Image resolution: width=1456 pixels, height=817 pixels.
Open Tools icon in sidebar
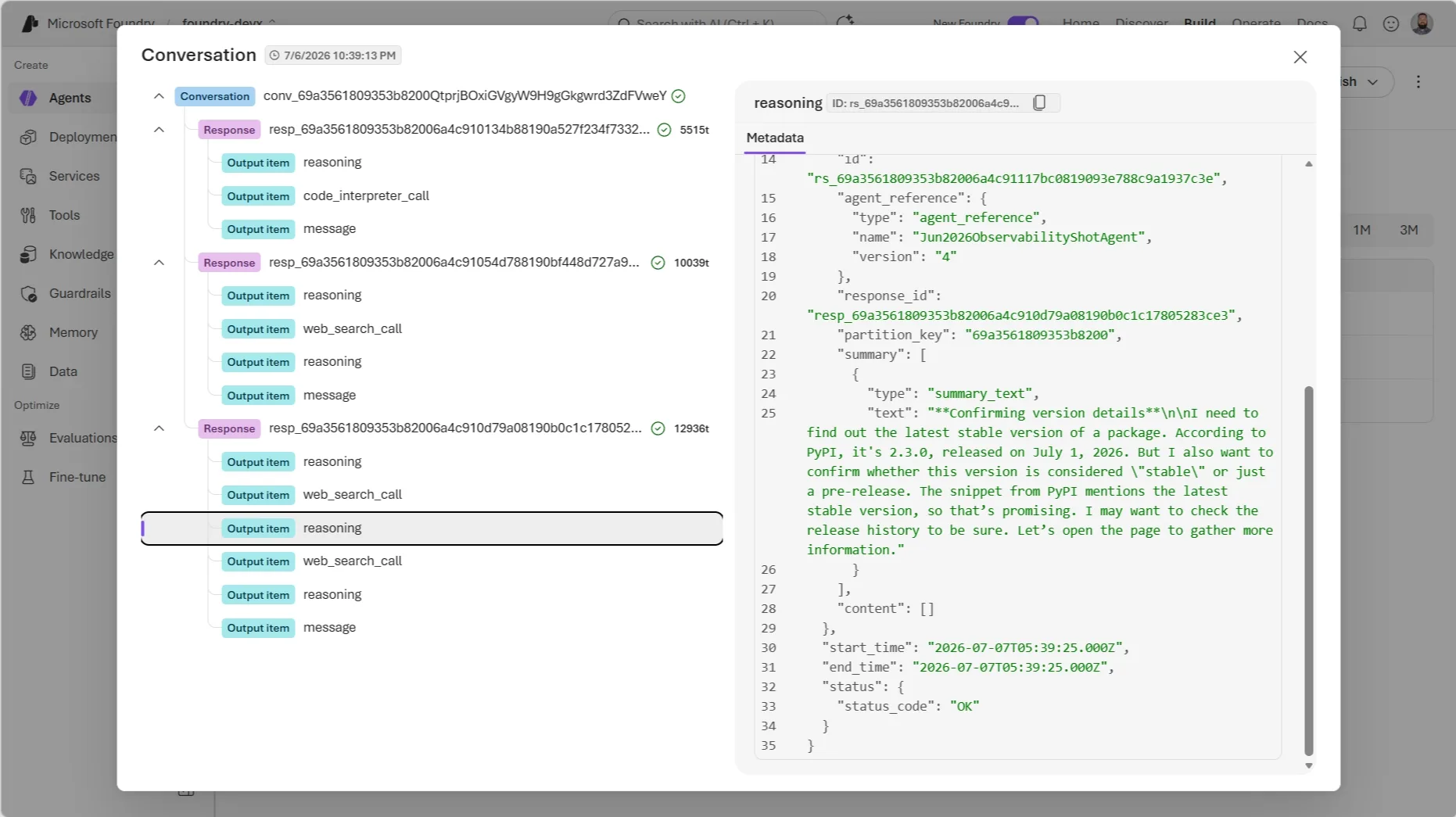[28, 215]
